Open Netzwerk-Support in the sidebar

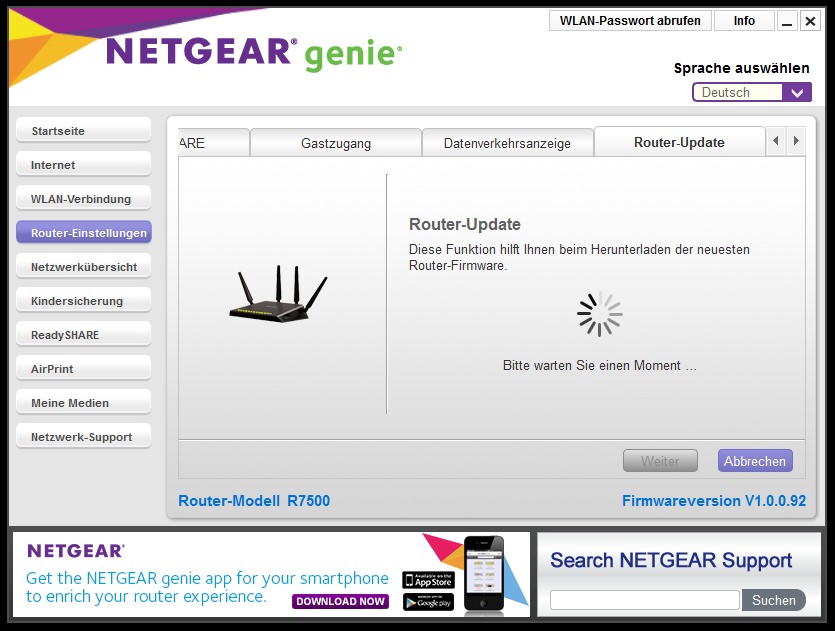(x=84, y=437)
